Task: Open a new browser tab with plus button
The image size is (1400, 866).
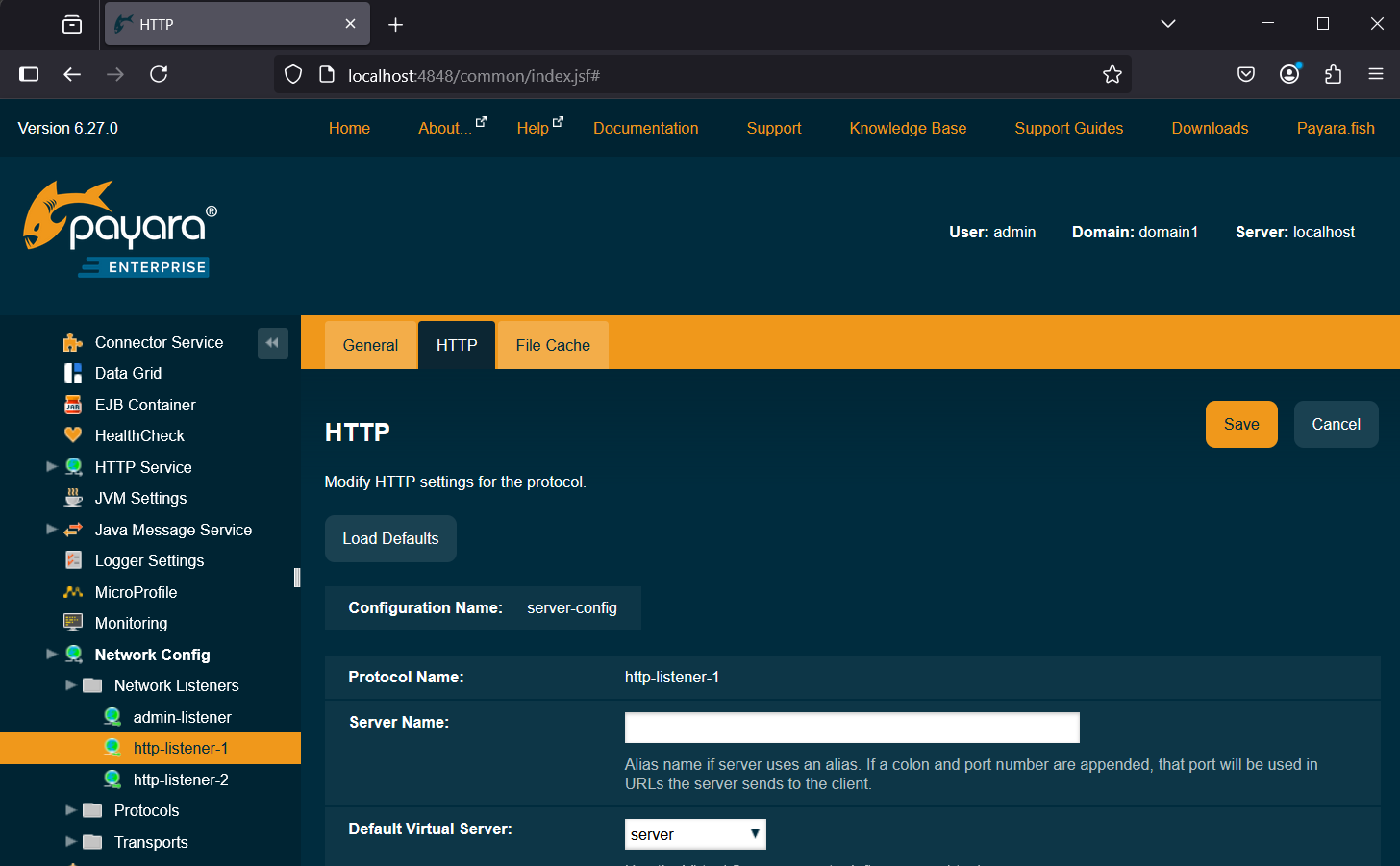Action: pos(395,25)
